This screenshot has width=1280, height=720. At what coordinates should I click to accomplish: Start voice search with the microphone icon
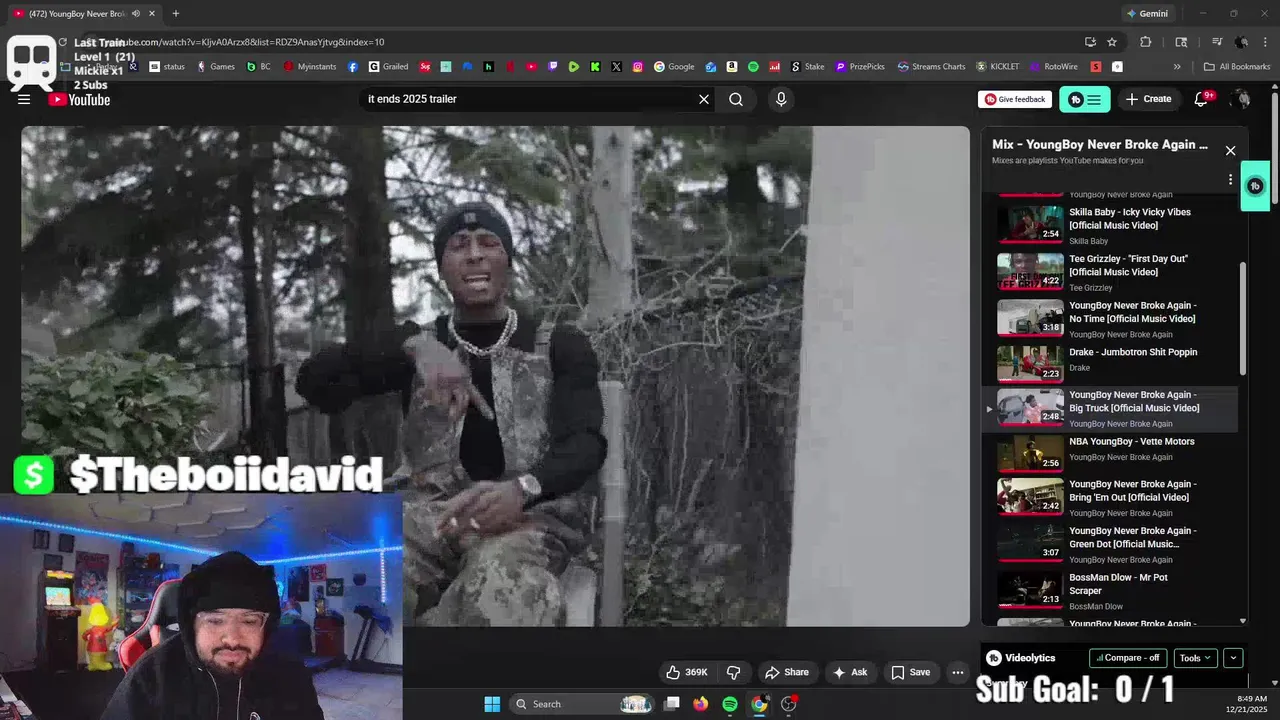coord(781,99)
